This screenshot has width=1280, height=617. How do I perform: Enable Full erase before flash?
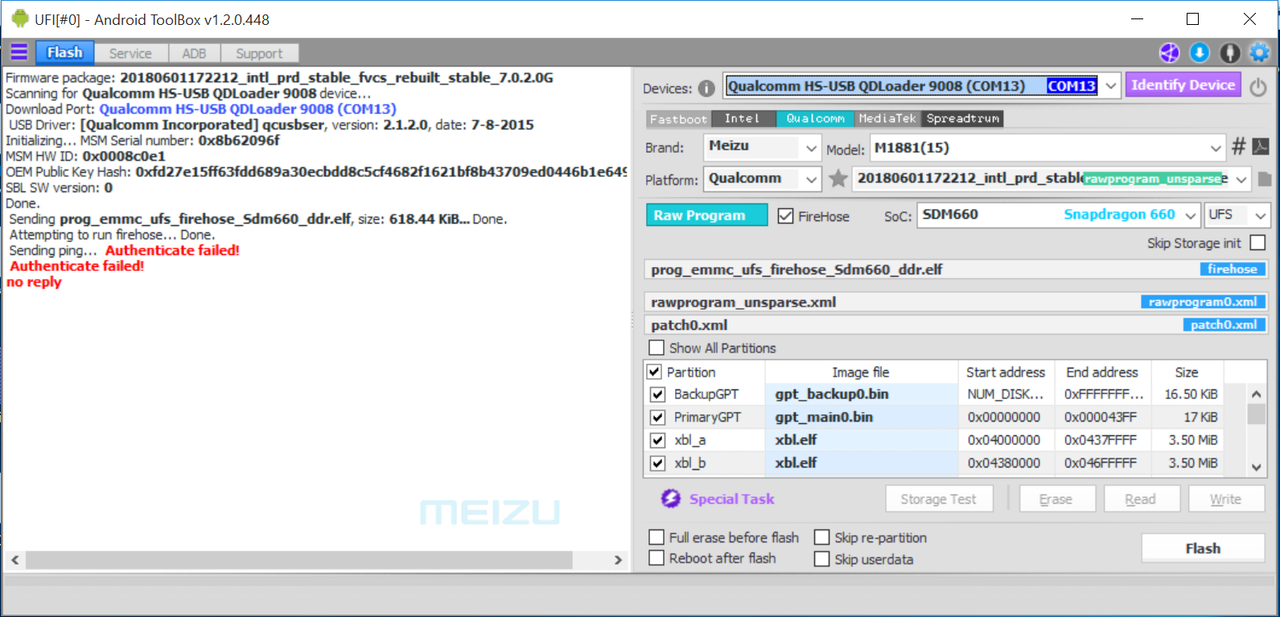point(656,537)
